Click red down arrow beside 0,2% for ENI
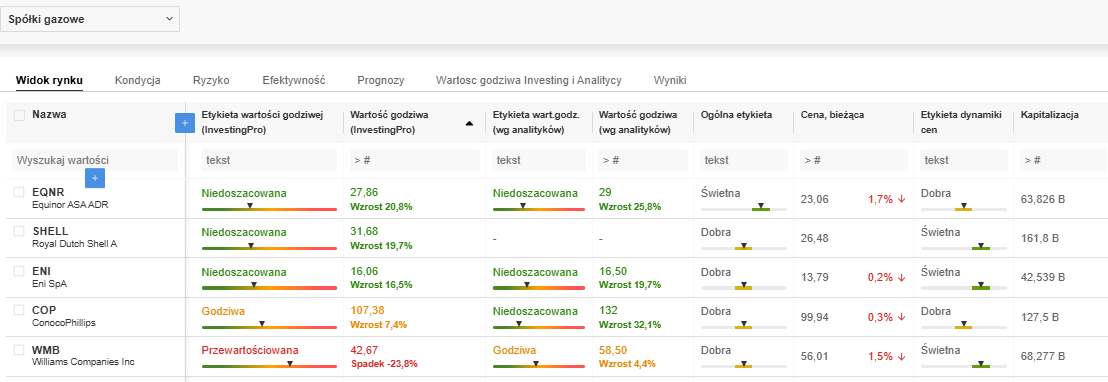The width and height of the screenshot is (1108, 382). (x=901, y=277)
